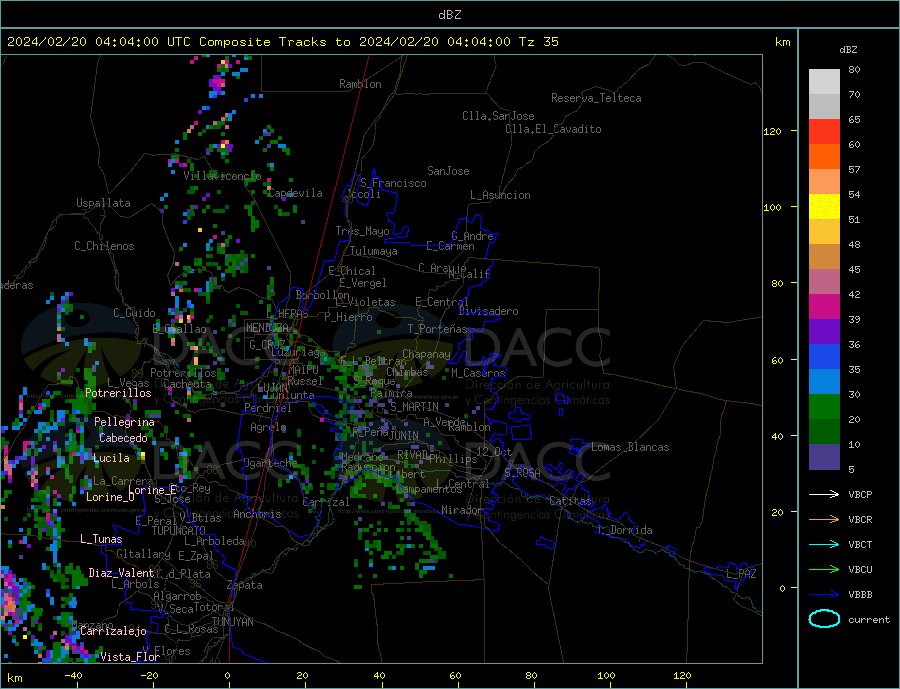Click the '100' tick on right axis
Viewport: 900px width, 689px height.
click(x=773, y=207)
